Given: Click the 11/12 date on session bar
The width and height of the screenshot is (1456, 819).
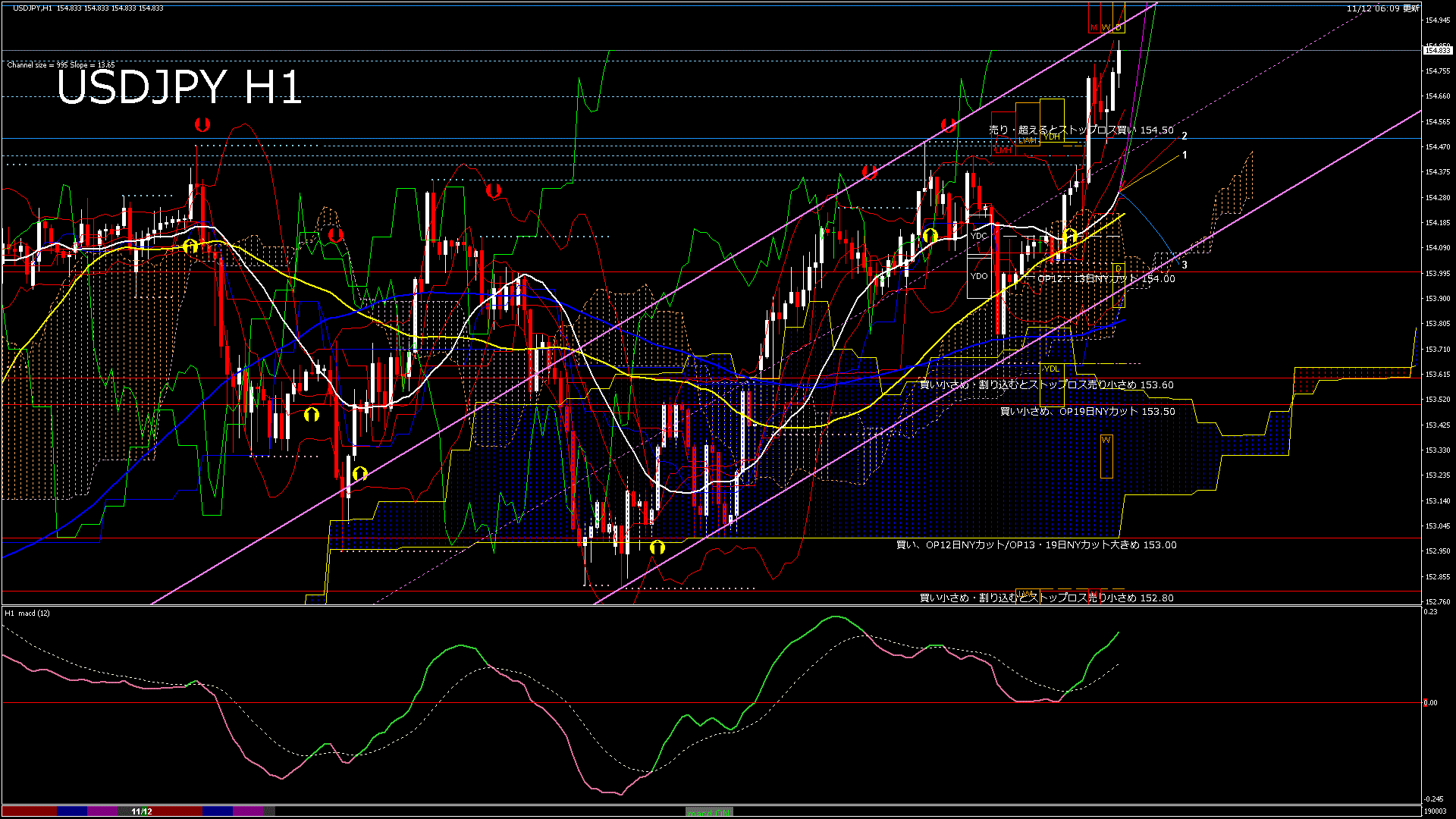Looking at the screenshot, I should (x=142, y=811).
